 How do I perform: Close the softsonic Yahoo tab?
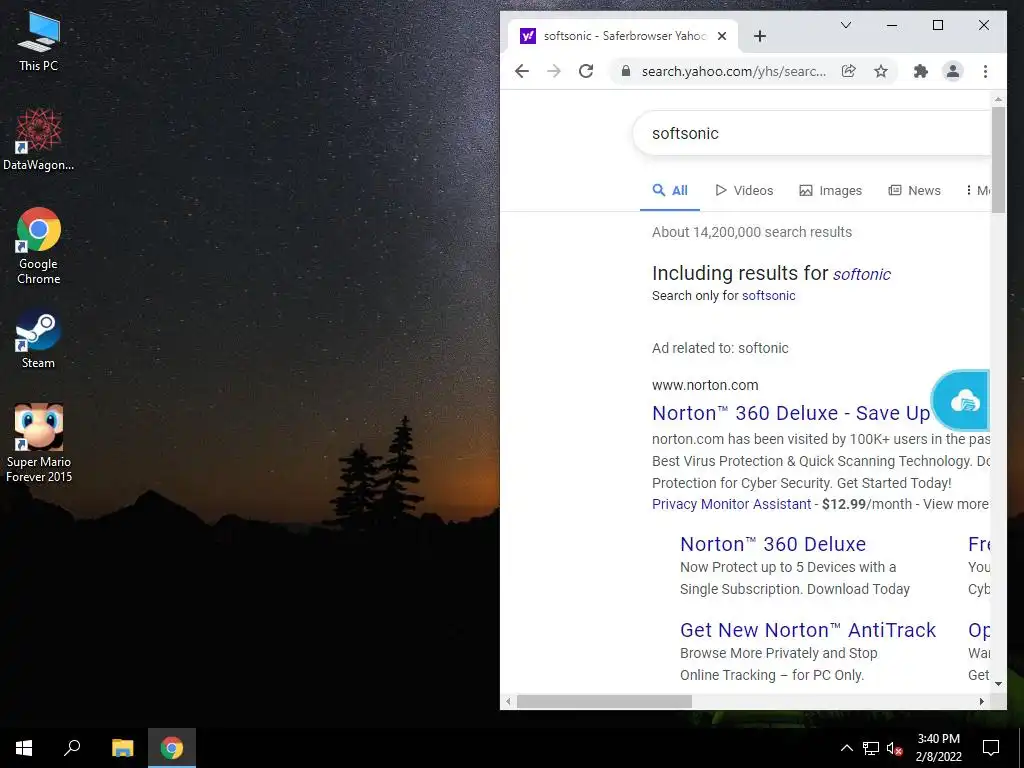(x=722, y=36)
